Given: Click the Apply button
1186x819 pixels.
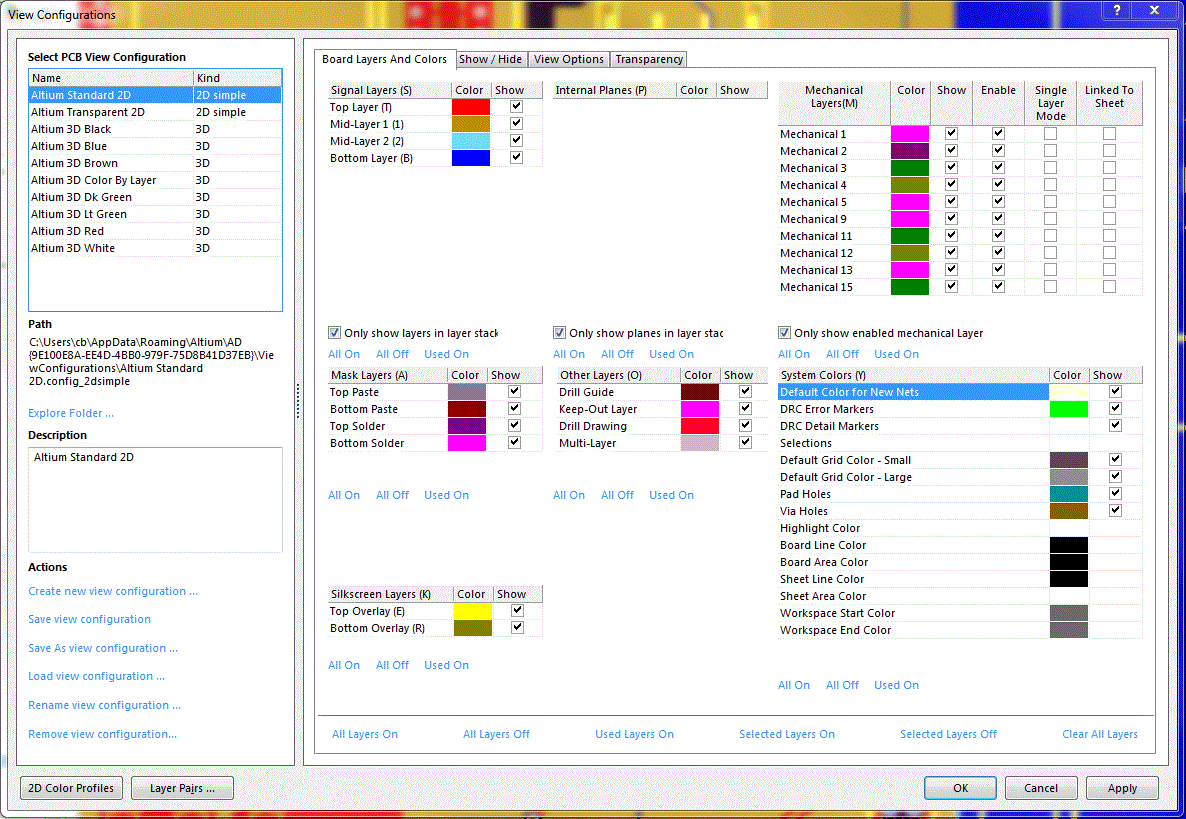Looking at the screenshot, I should pyautogui.click(x=1122, y=788).
